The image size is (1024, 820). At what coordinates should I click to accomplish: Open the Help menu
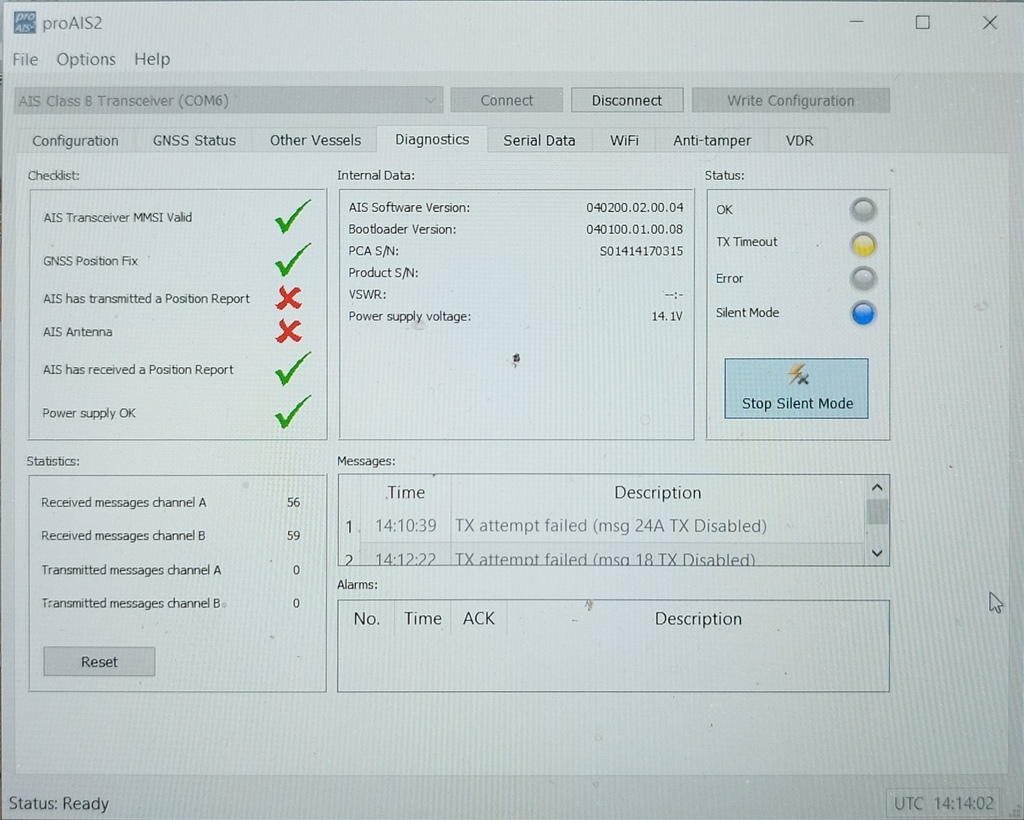click(x=152, y=59)
